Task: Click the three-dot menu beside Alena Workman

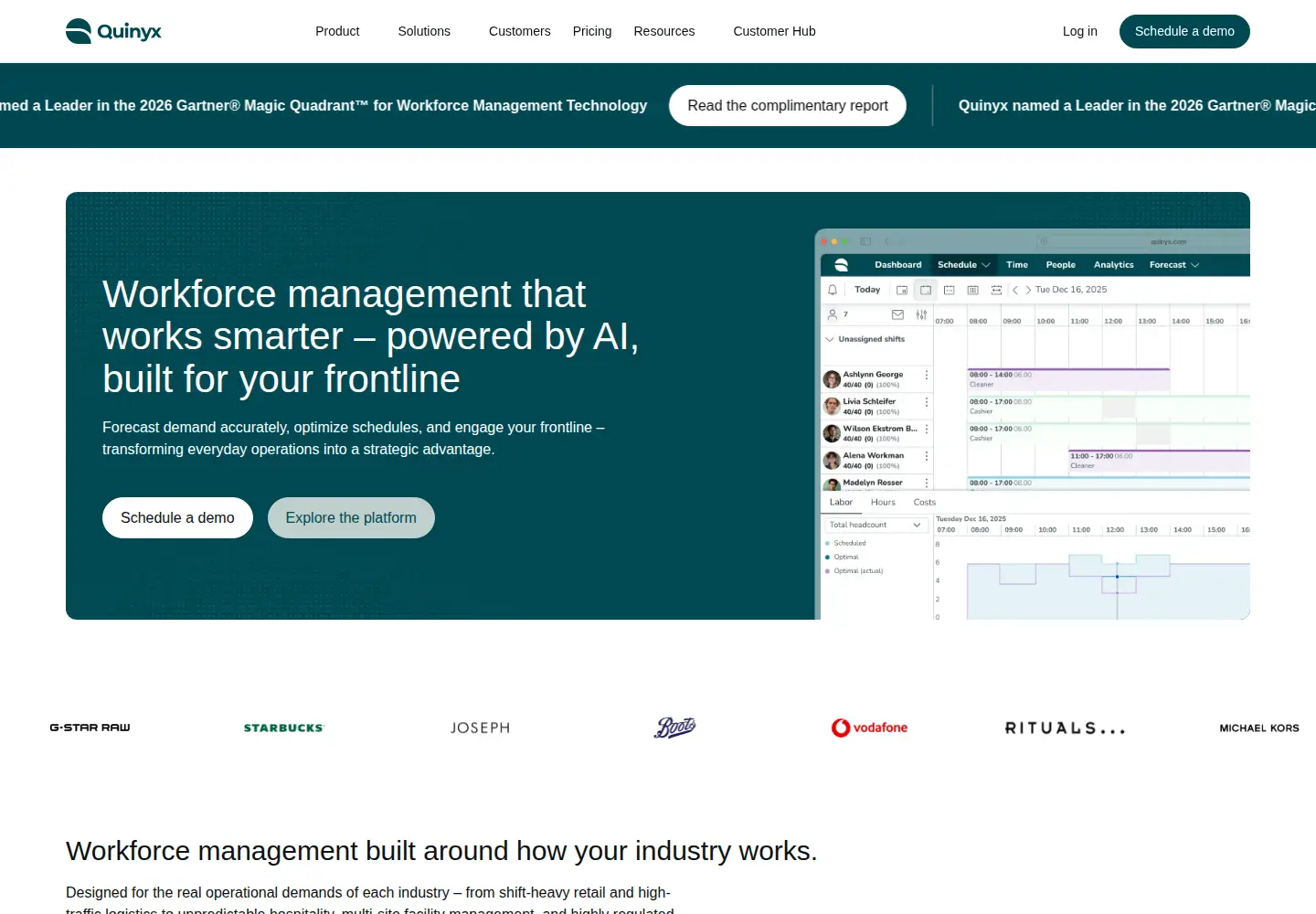Action: pos(927,456)
